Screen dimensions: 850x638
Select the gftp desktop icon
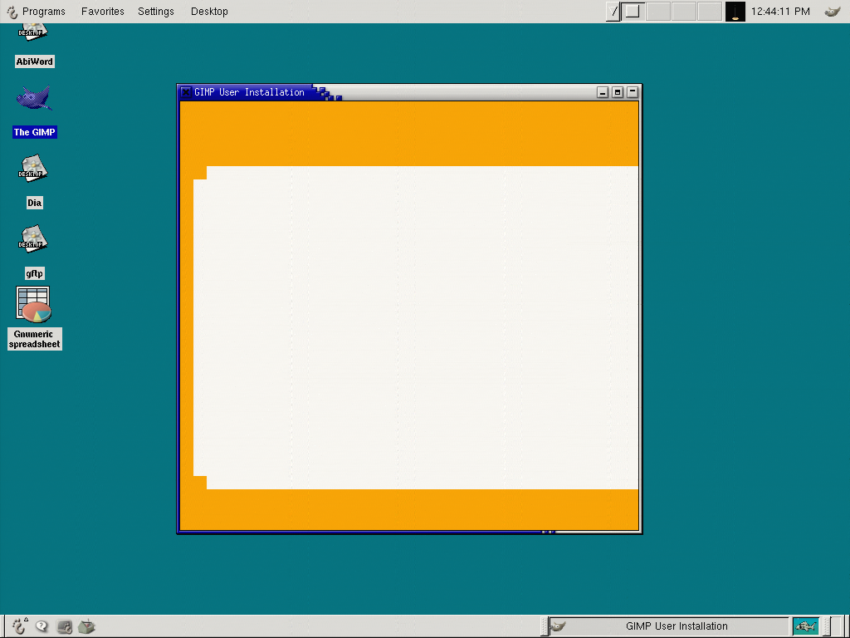[x=33, y=239]
